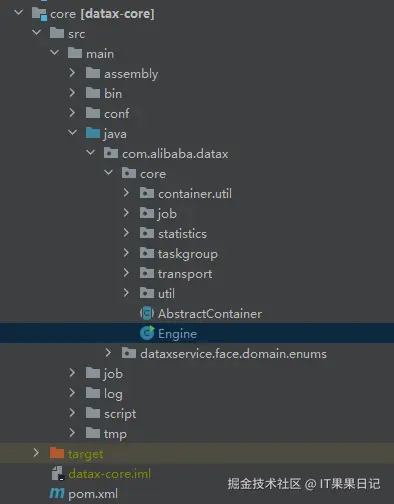Collapse the main folder chevron
The image size is (394, 504).
pos(55,52)
